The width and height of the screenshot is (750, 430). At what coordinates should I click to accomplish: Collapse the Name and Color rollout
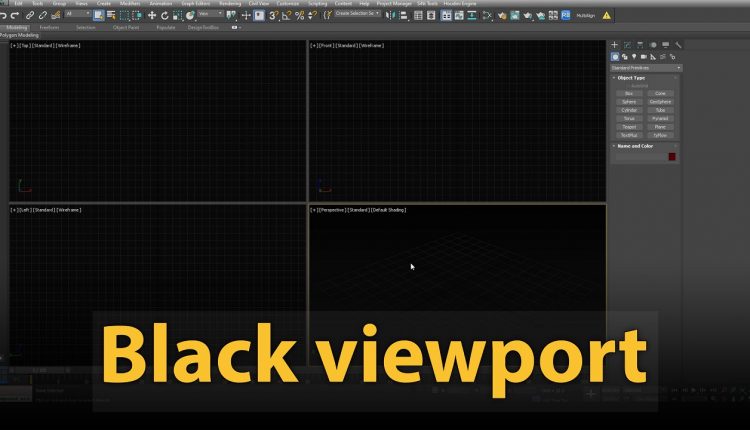[632, 146]
